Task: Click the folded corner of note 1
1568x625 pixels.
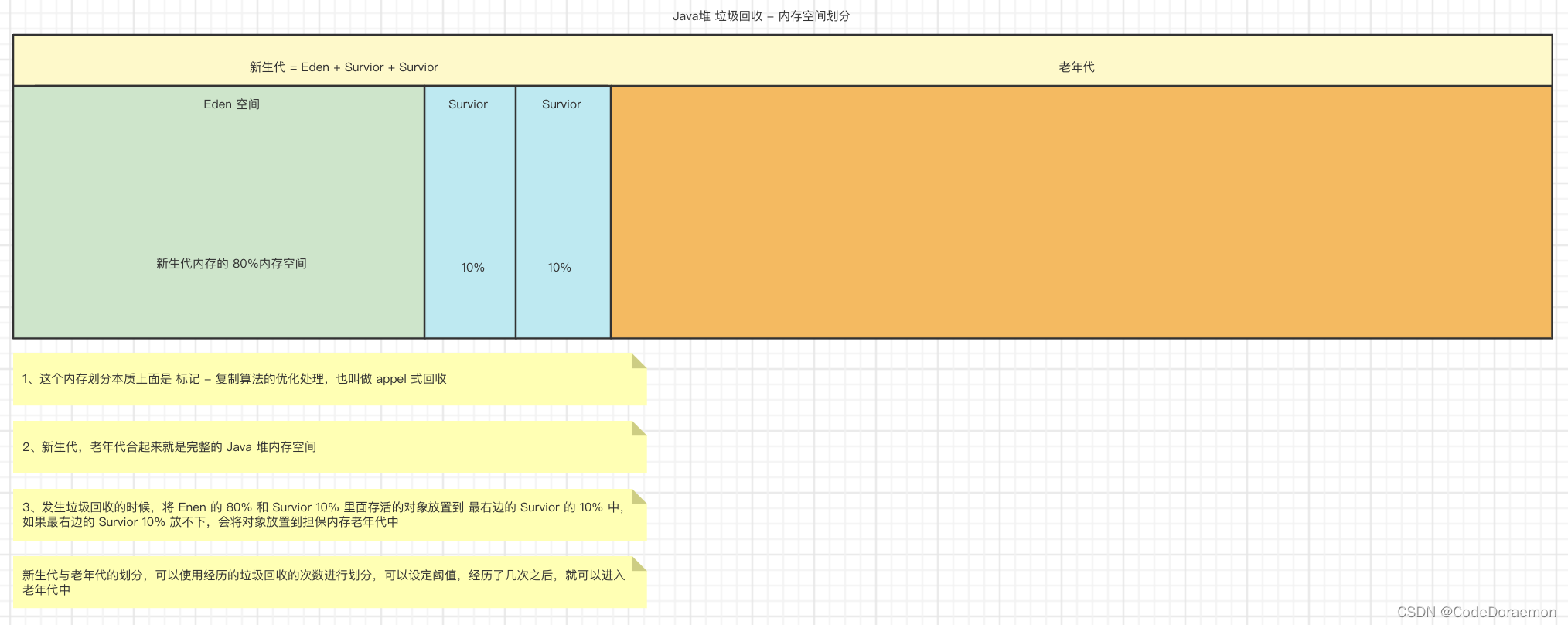Action: pyautogui.click(x=639, y=361)
